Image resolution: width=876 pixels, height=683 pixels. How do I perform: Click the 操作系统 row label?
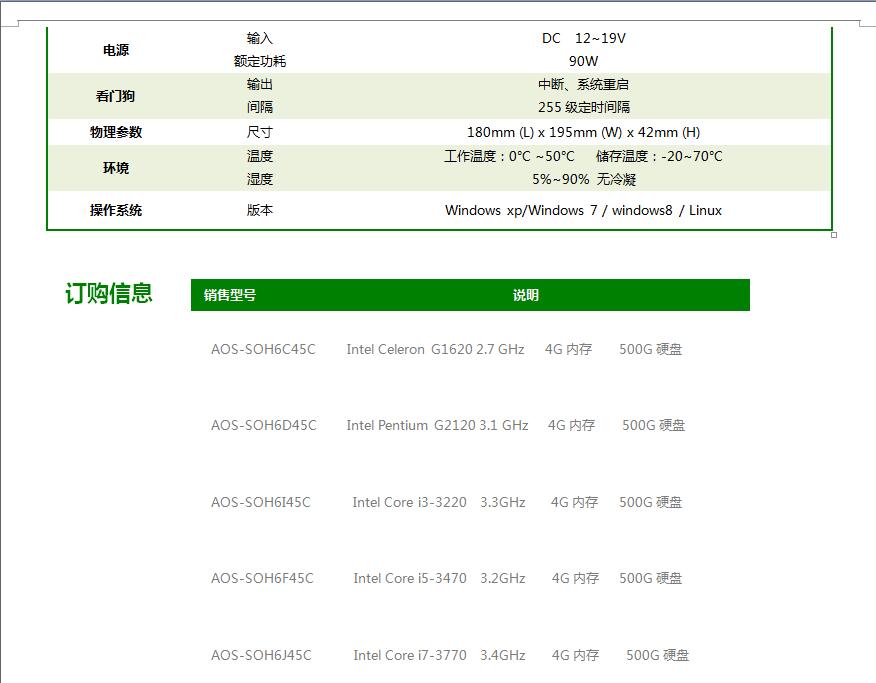point(116,210)
